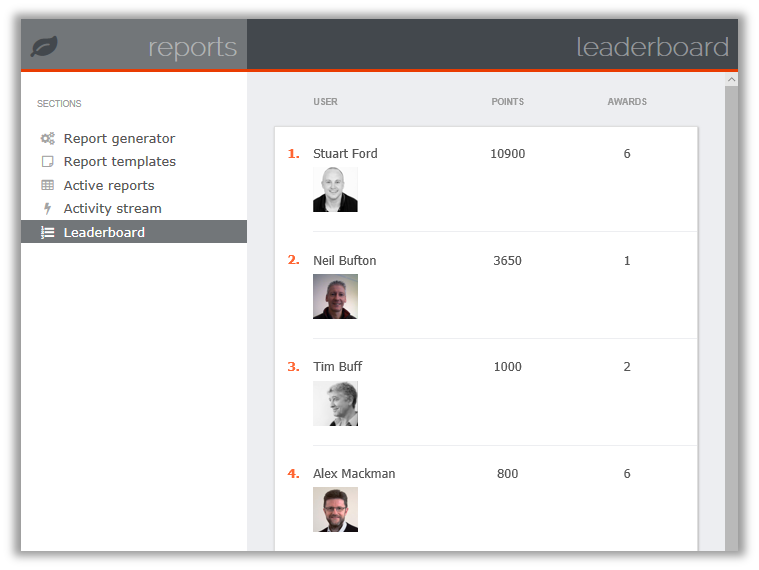Image resolution: width=759 pixels, height=570 pixels.
Task: Click the POINTS column header
Action: 507,102
